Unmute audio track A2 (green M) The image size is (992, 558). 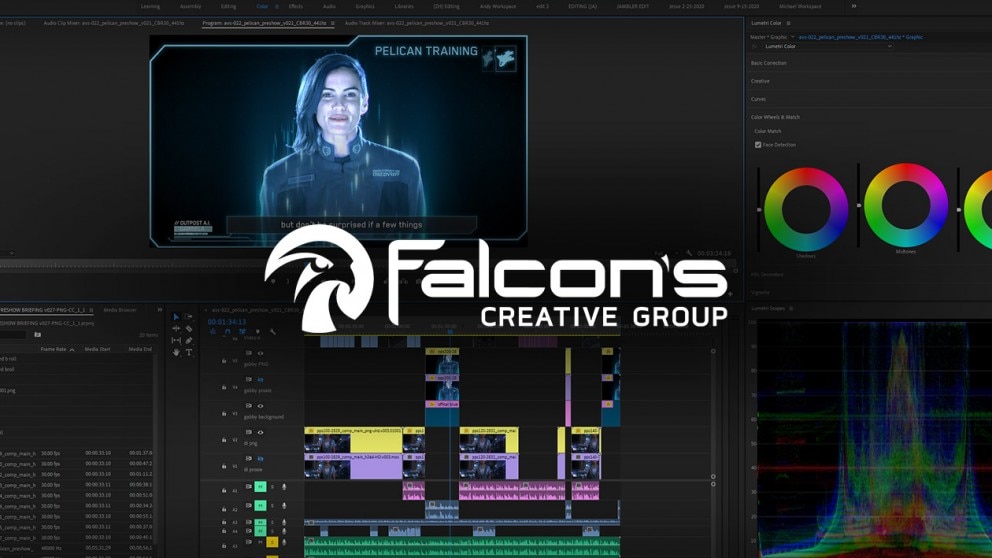[x=260, y=505]
